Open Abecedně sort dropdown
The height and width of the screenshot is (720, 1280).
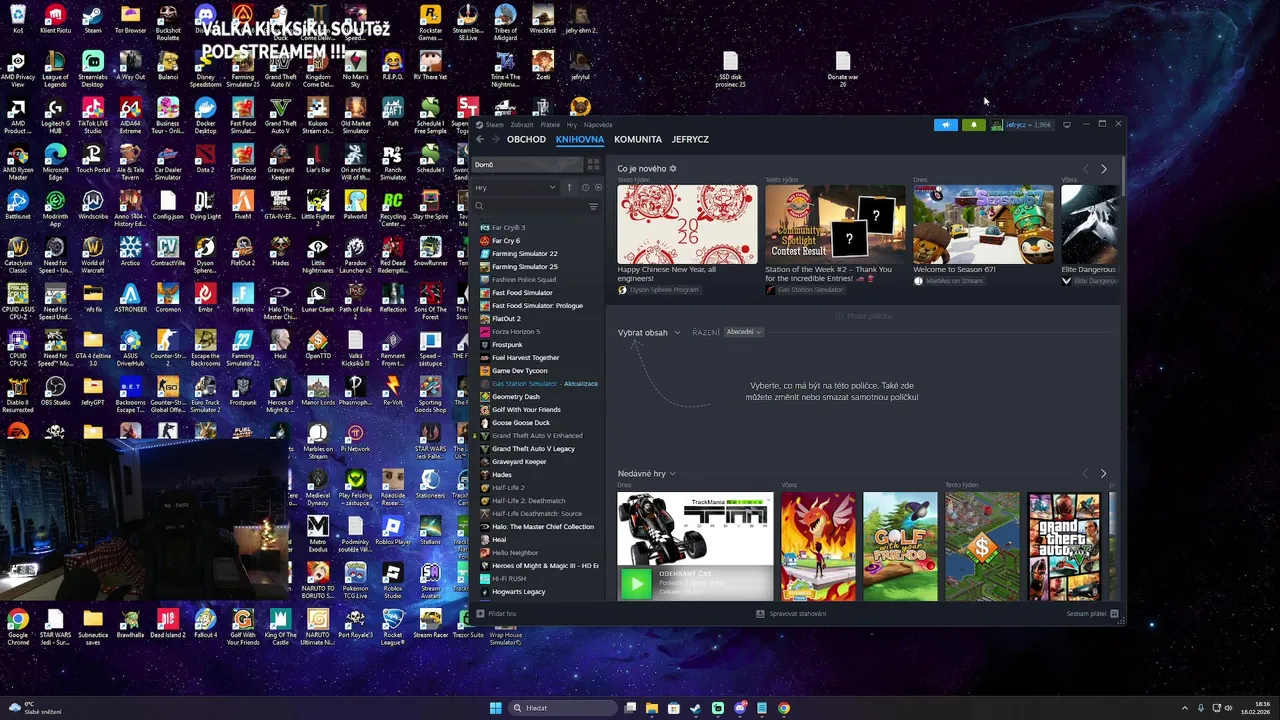click(x=744, y=332)
